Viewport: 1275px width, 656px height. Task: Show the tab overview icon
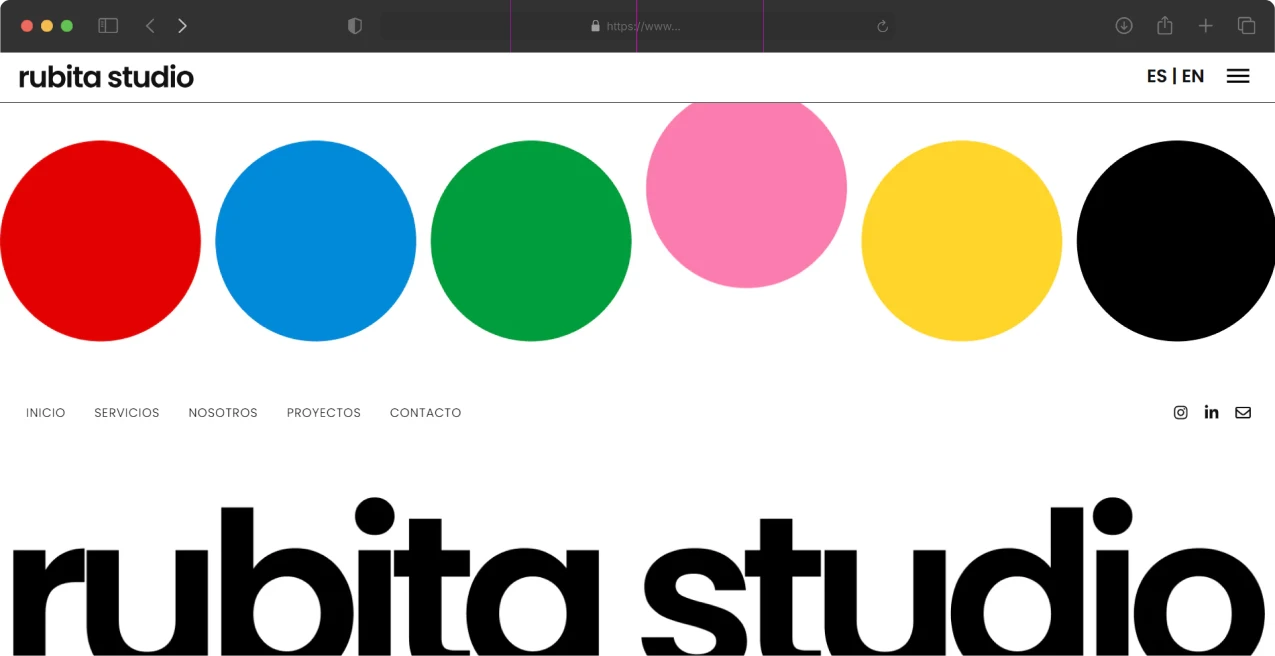[1246, 26]
